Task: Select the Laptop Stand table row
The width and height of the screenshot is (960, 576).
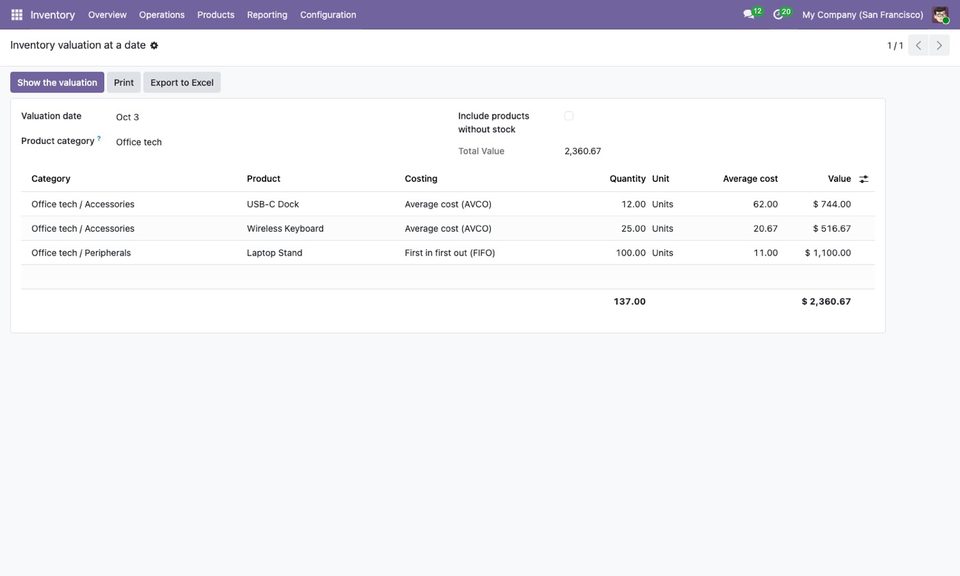Action: pos(448,253)
